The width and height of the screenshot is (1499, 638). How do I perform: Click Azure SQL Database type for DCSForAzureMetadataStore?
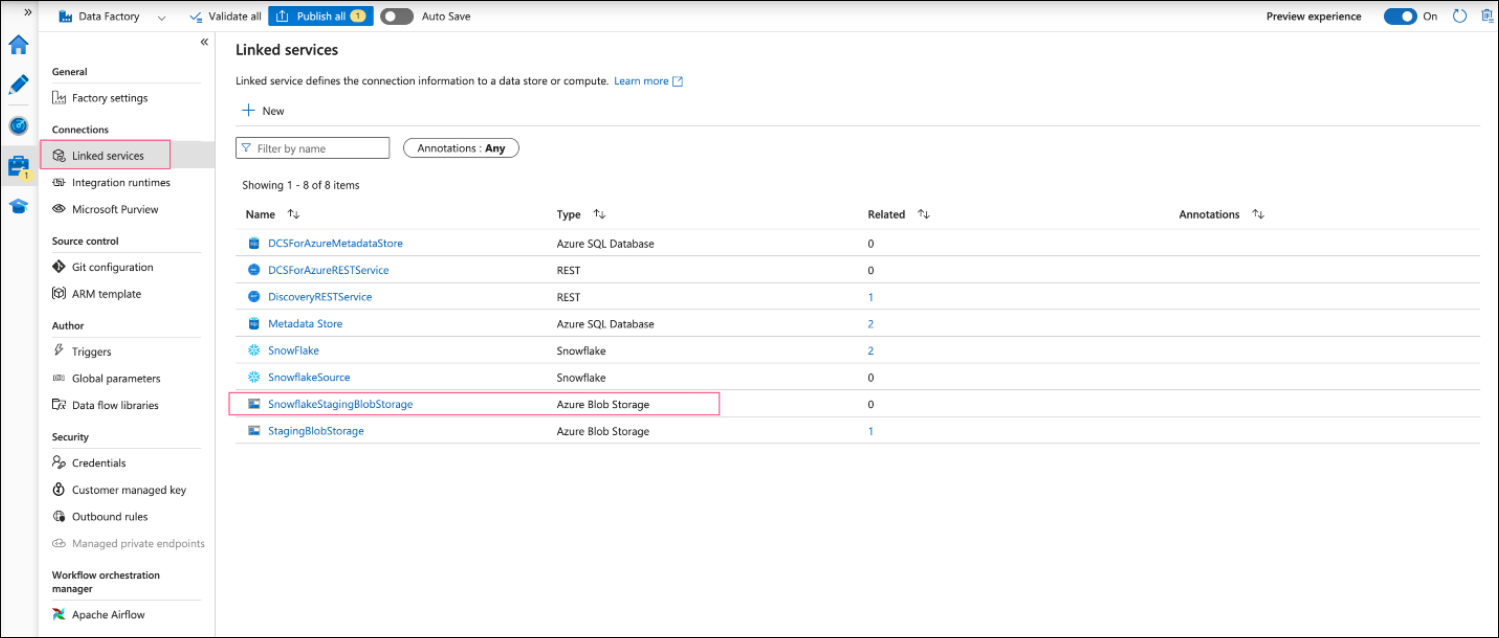(605, 243)
